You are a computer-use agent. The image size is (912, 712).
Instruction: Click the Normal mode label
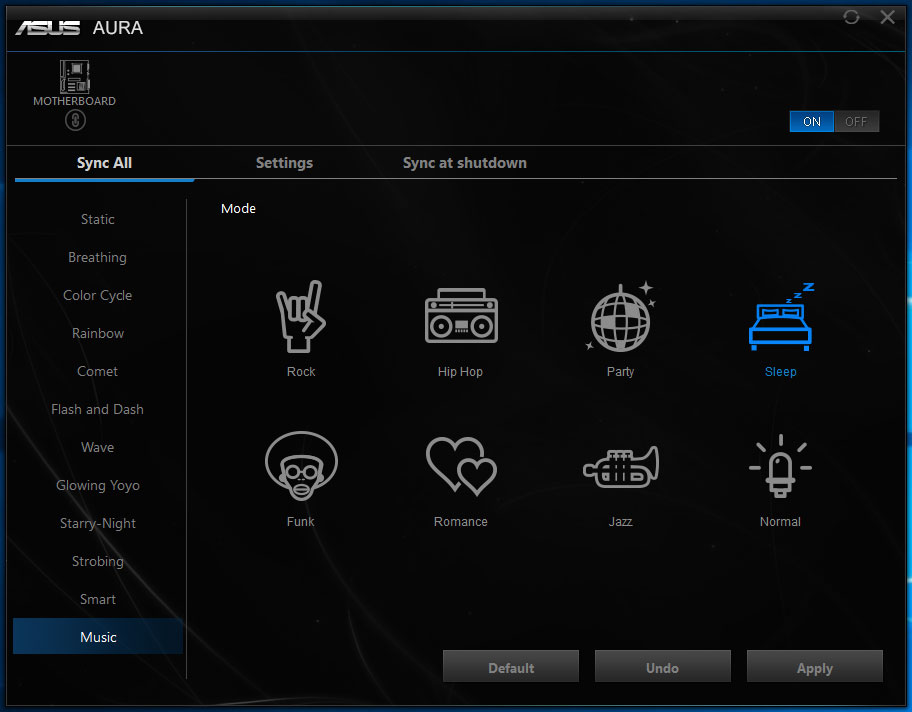(781, 522)
